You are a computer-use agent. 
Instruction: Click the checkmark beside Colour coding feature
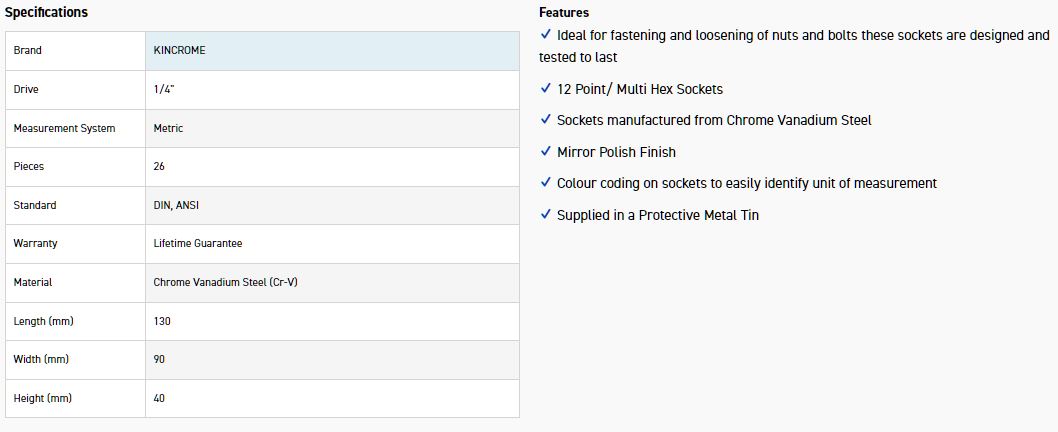click(x=545, y=182)
